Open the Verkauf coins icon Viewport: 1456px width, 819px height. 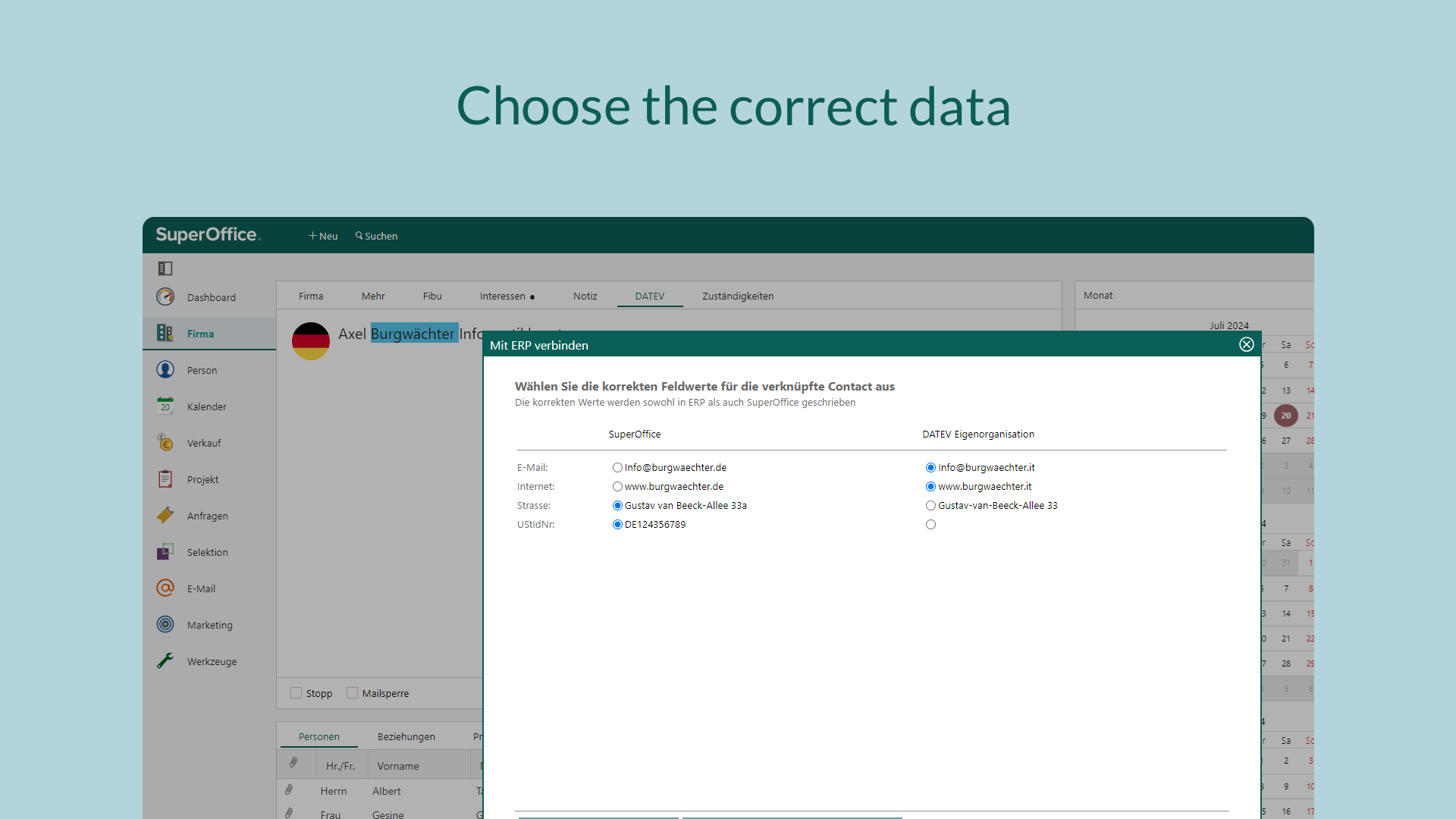165,442
